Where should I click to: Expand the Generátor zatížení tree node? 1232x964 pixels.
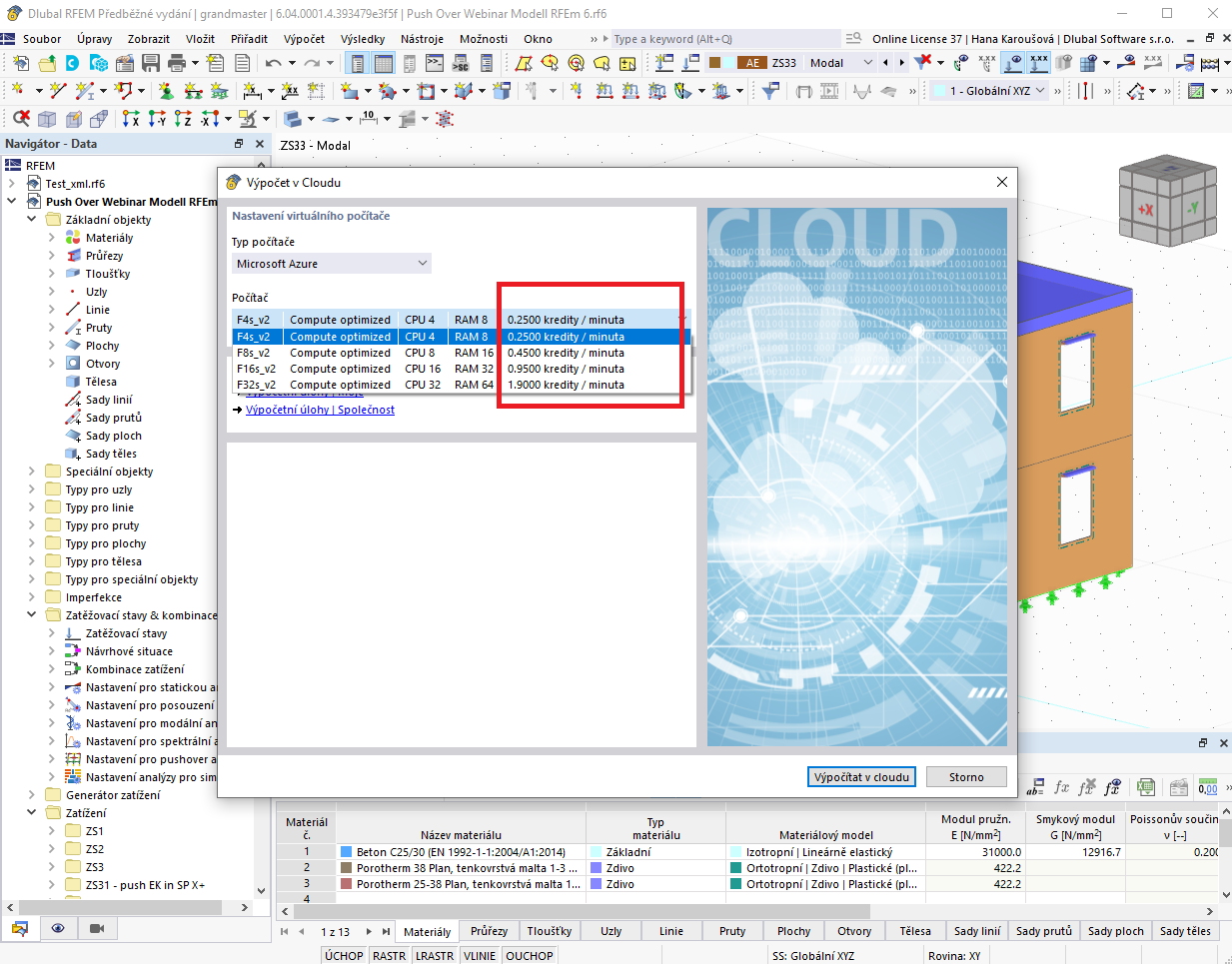click(31, 795)
